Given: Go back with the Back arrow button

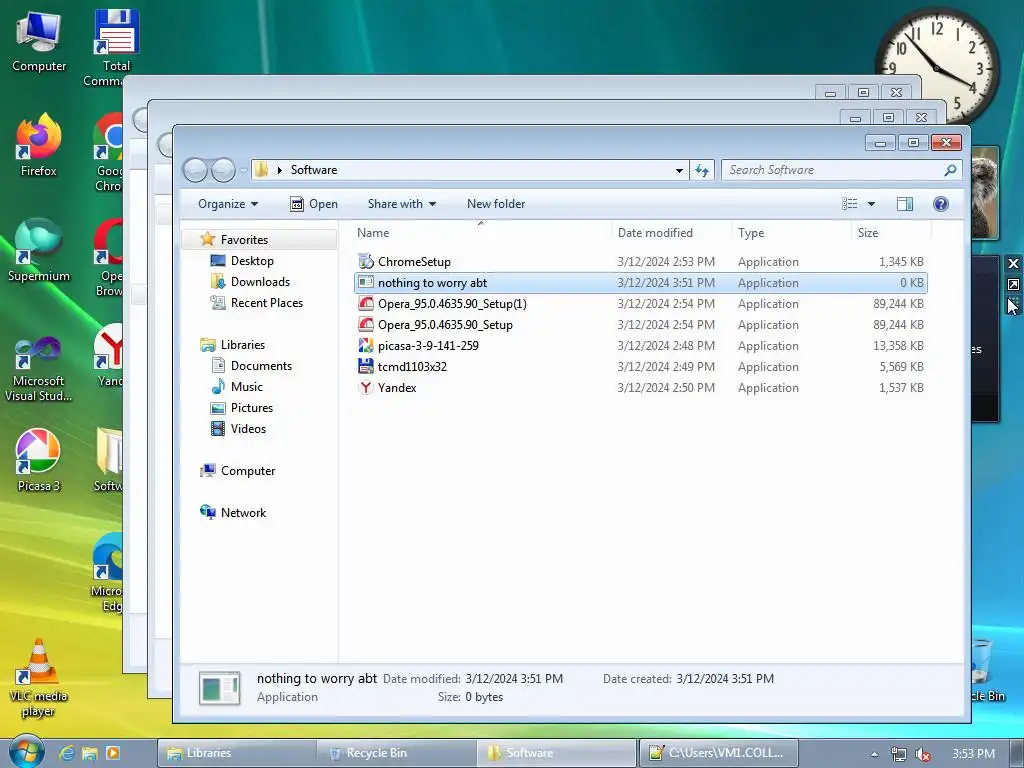Looking at the screenshot, I should (195, 170).
